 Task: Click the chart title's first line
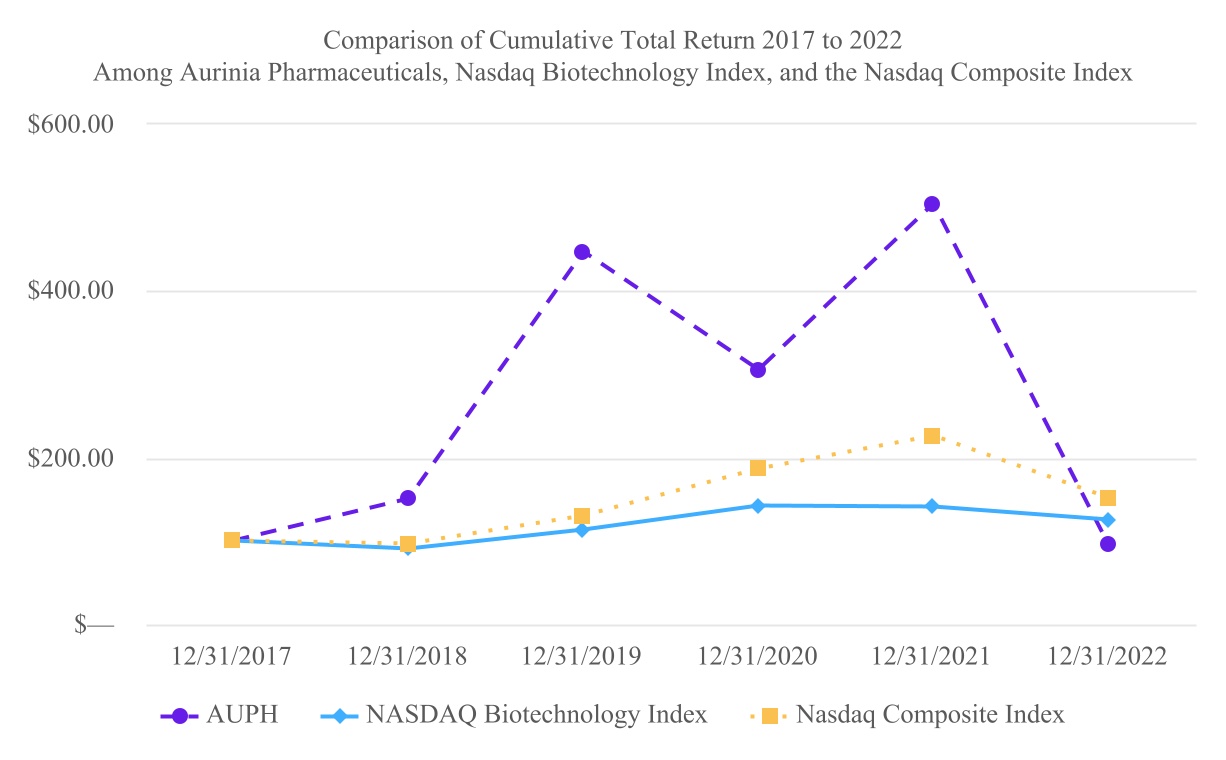(612, 41)
